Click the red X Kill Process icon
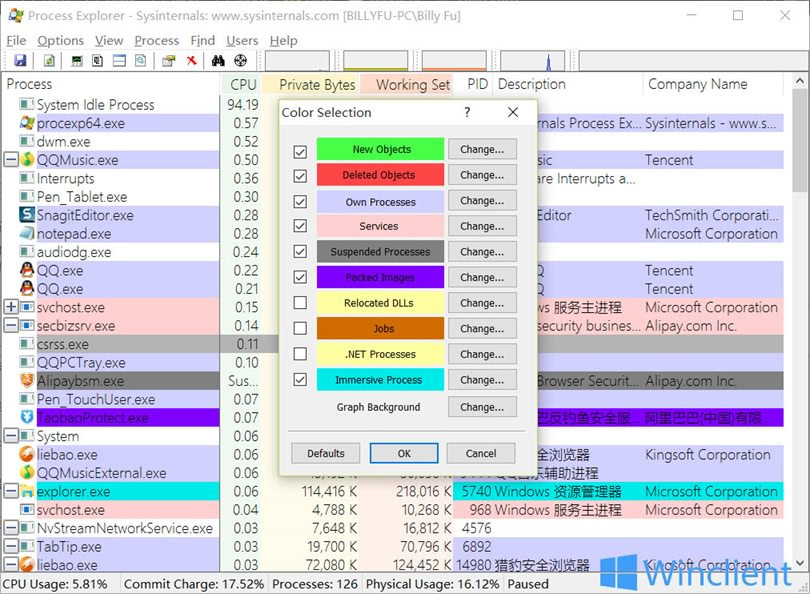 click(192, 60)
